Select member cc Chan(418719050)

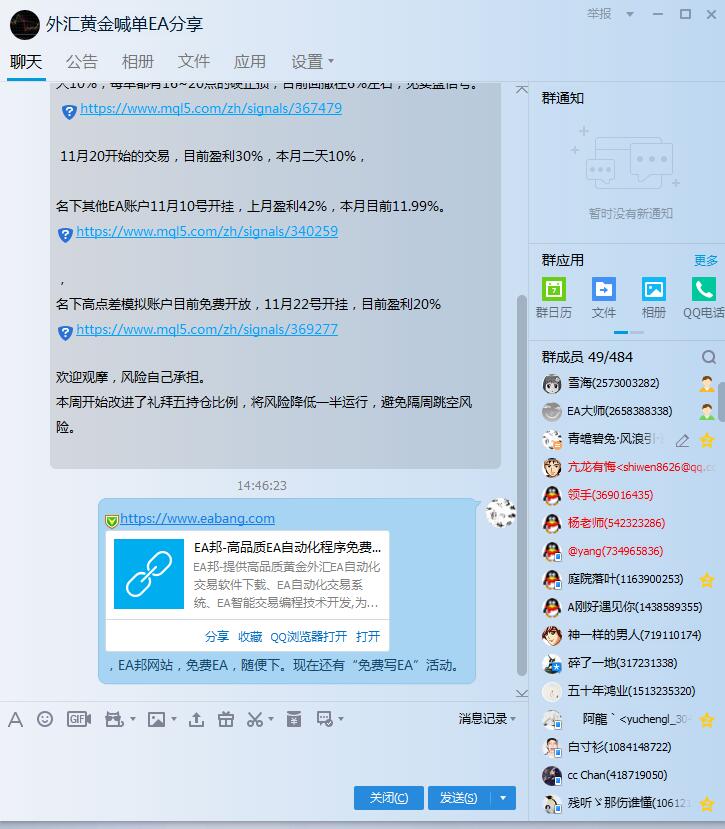coord(627,776)
